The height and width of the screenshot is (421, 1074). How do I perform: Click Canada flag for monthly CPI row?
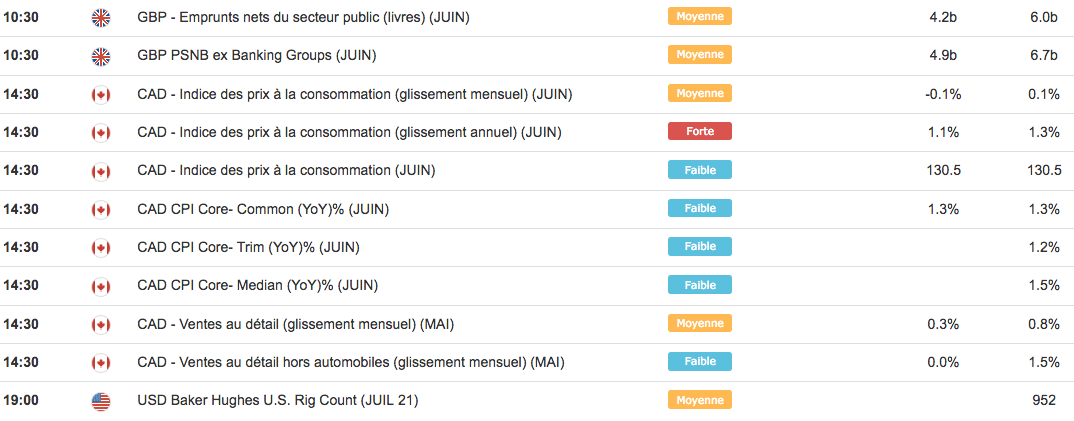click(101, 94)
